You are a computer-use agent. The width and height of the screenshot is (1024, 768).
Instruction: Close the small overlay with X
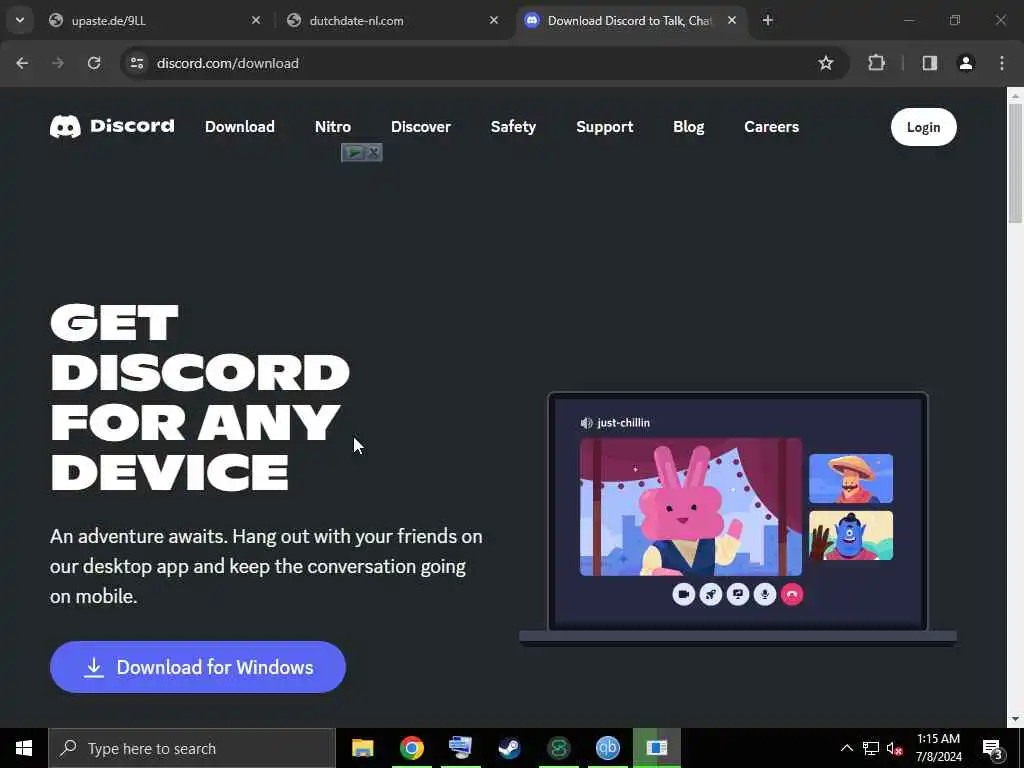point(373,152)
